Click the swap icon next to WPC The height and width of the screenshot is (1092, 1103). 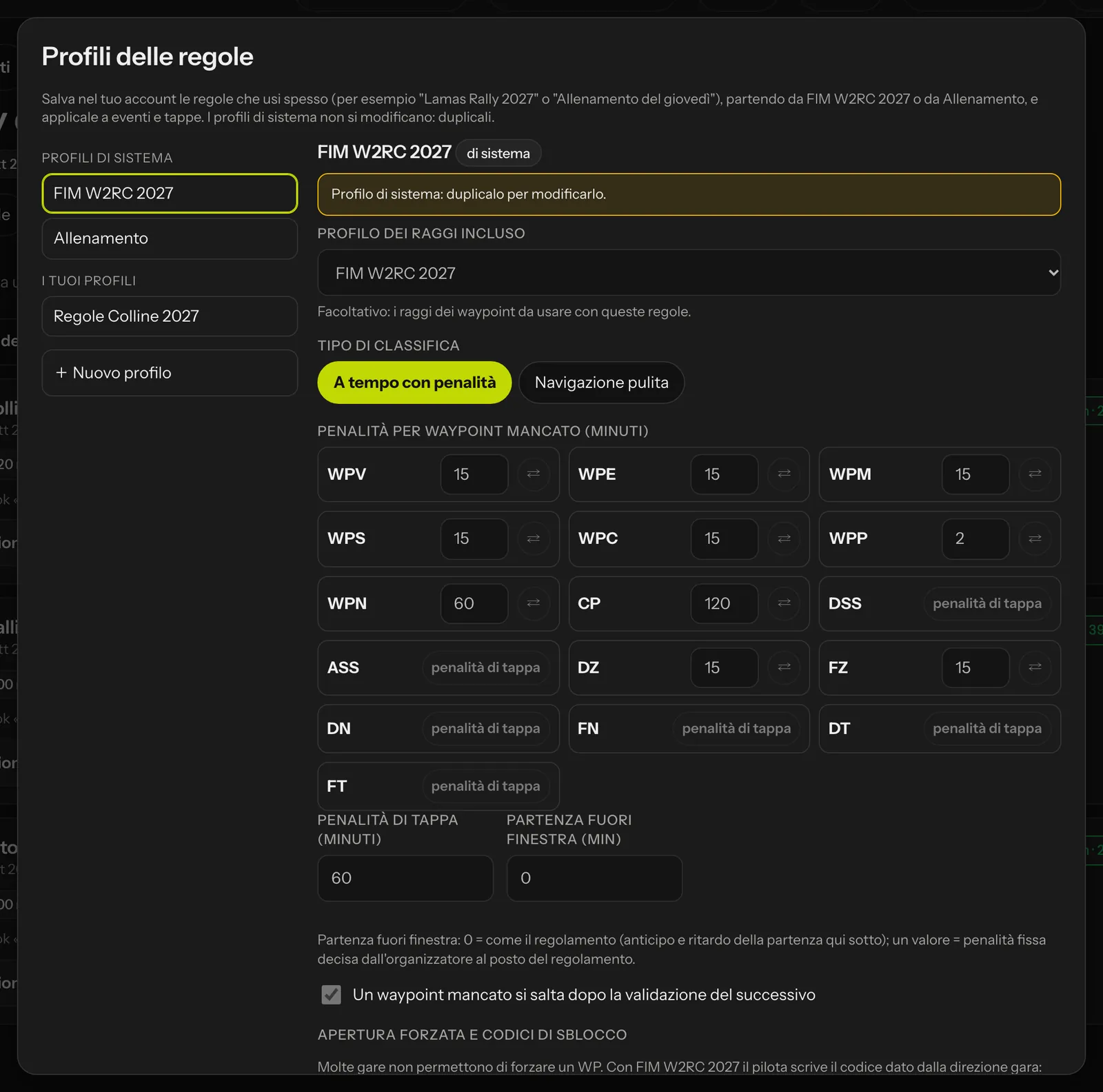point(784,538)
